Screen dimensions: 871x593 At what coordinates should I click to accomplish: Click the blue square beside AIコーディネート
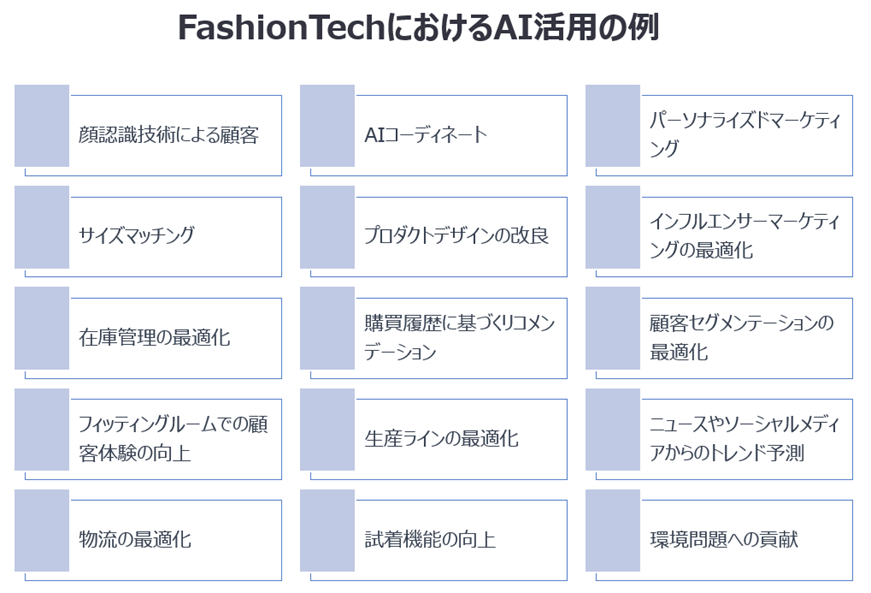click(x=327, y=125)
